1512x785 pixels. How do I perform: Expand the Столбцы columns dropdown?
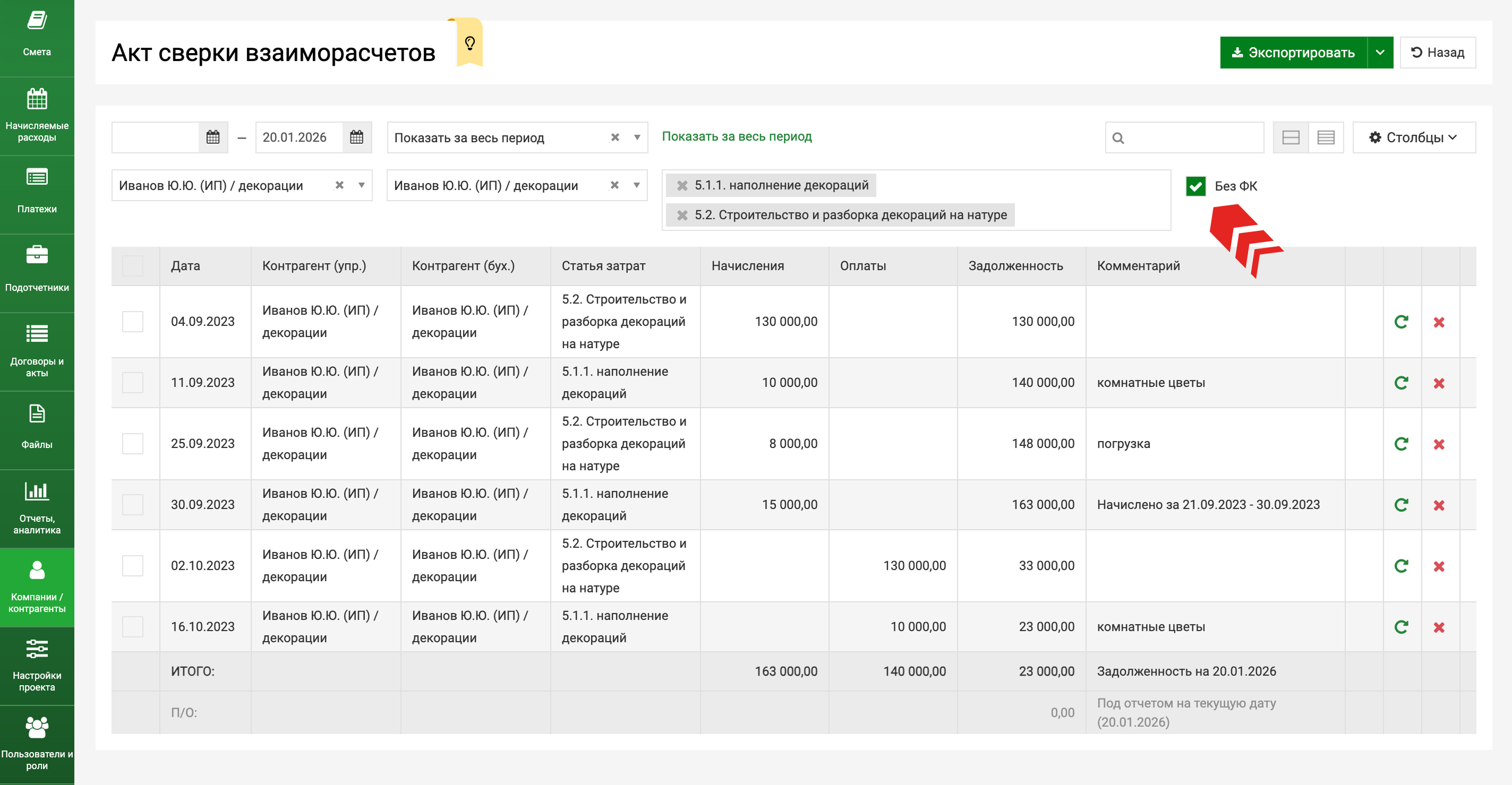[1413, 137]
